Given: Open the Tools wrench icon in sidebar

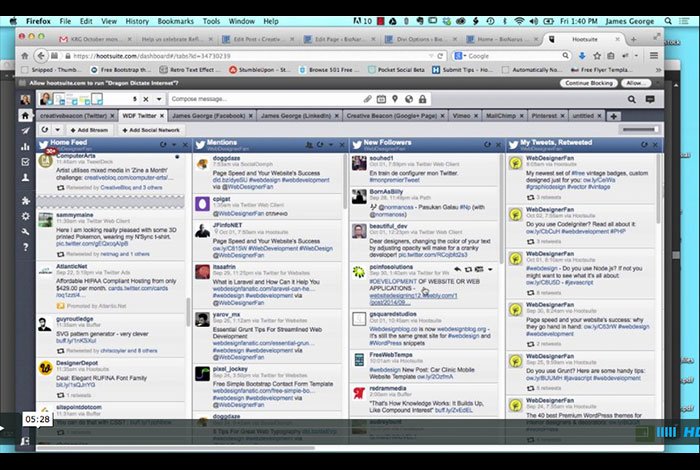Looking at the screenshot, I should click(25, 232).
